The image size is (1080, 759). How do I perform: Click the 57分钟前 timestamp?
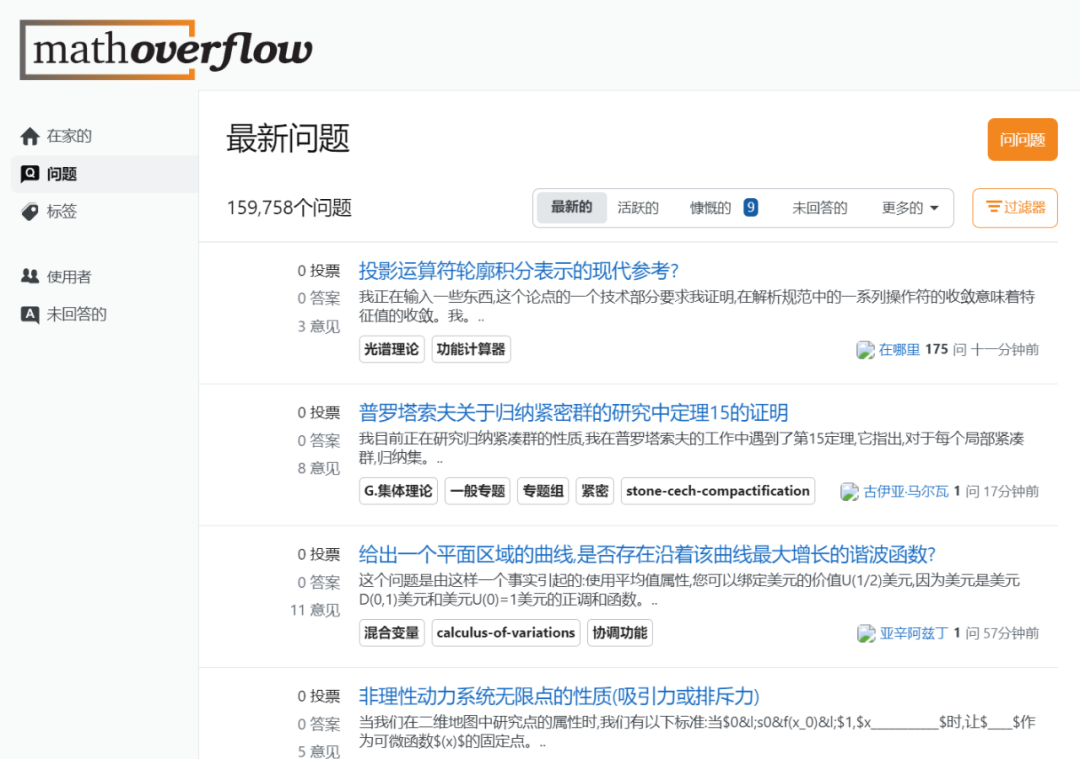1010,634
